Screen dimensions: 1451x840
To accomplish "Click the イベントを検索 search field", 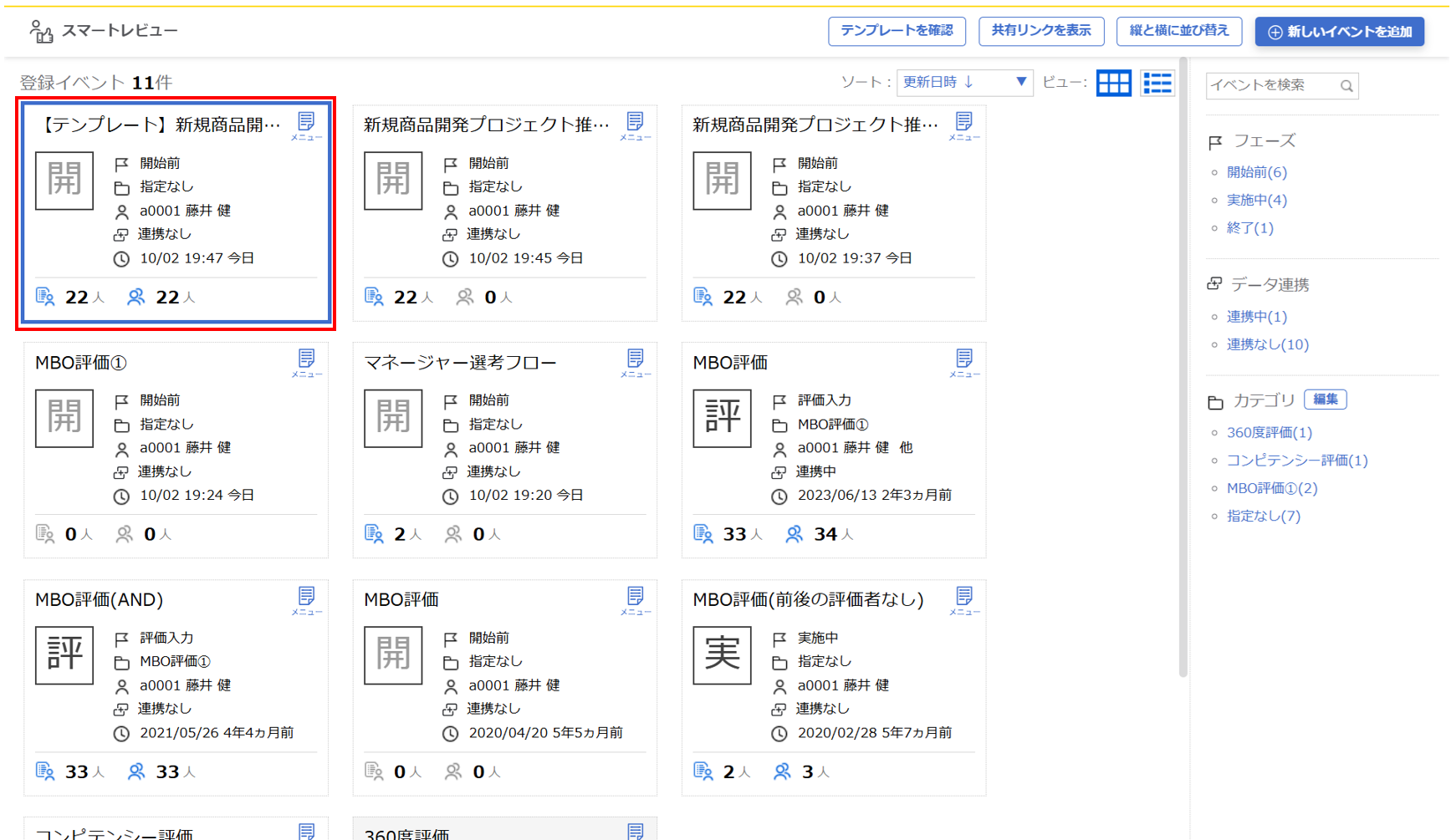I will coord(1270,85).
